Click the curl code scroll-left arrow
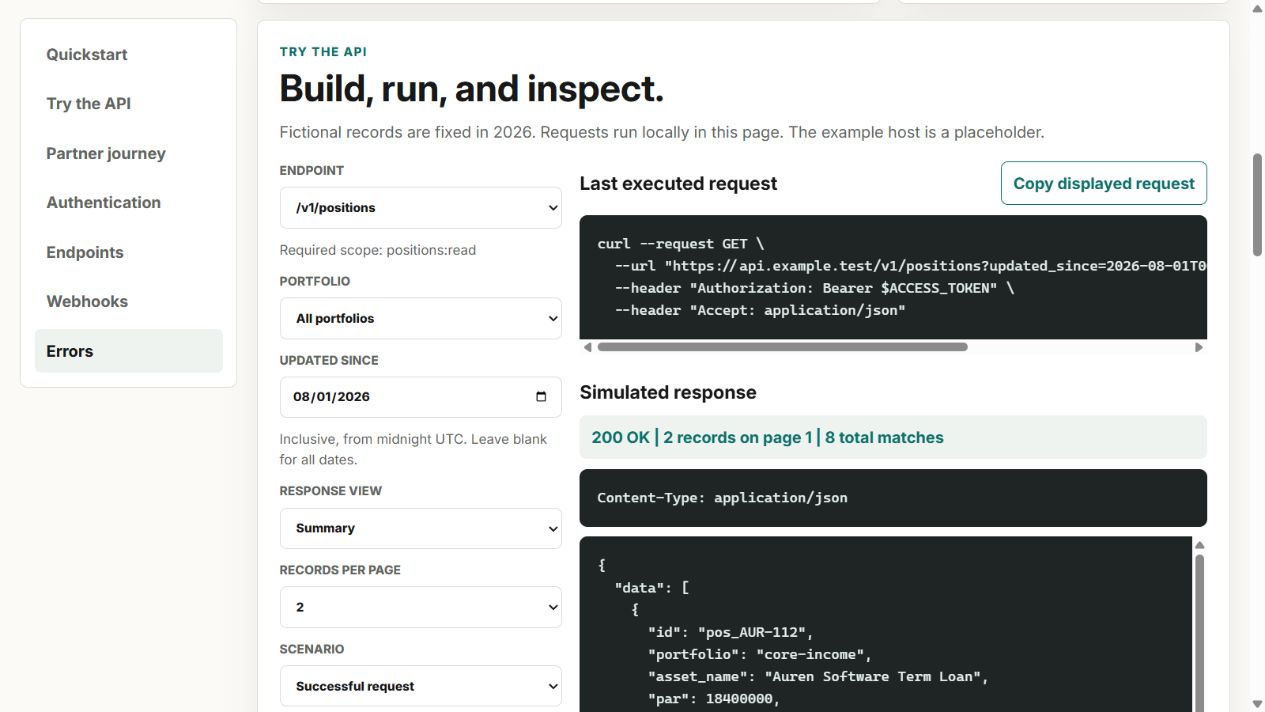This screenshot has width=1265, height=712. (x=588, y=347)
